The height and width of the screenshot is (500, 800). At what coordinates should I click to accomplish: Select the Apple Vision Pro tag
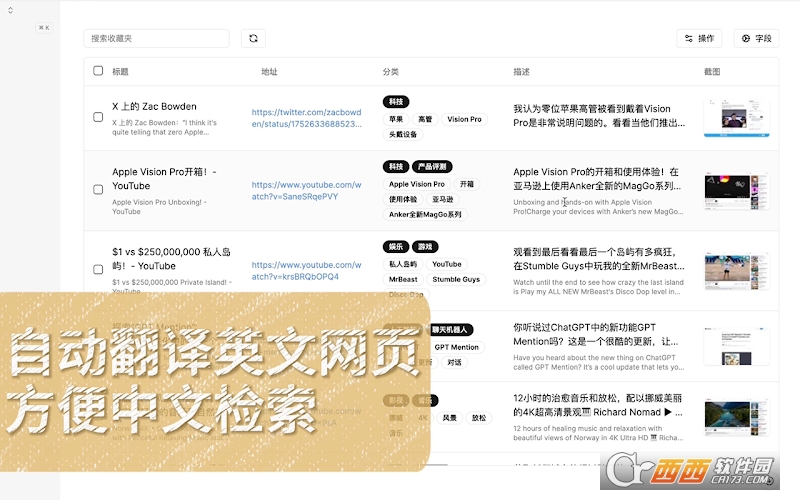click(417, 184)
